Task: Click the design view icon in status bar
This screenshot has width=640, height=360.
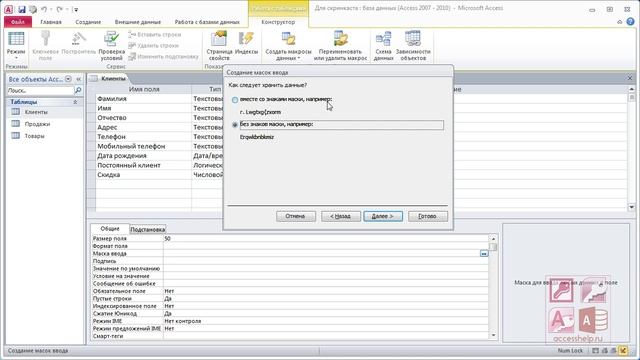Action: [x=623, y=351]
